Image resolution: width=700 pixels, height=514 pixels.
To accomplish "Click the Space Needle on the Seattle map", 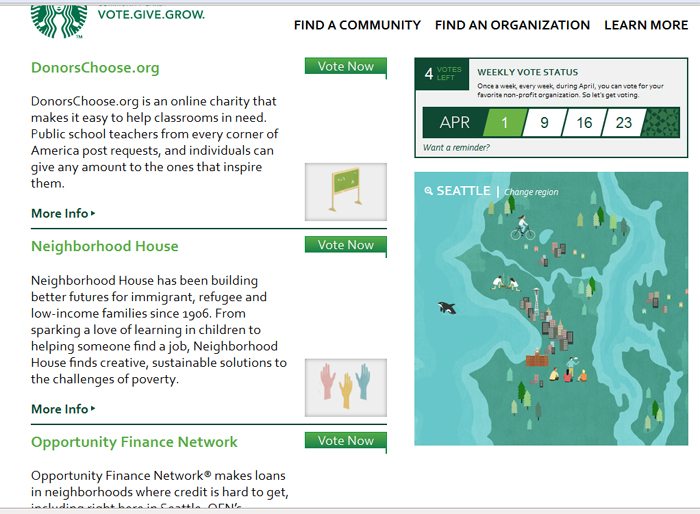I will [535, 303].
